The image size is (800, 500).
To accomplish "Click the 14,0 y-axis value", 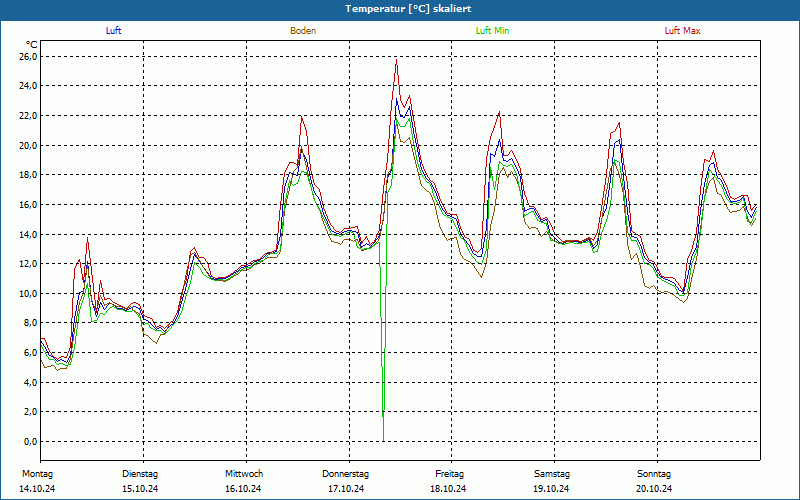I will (28, 234).
